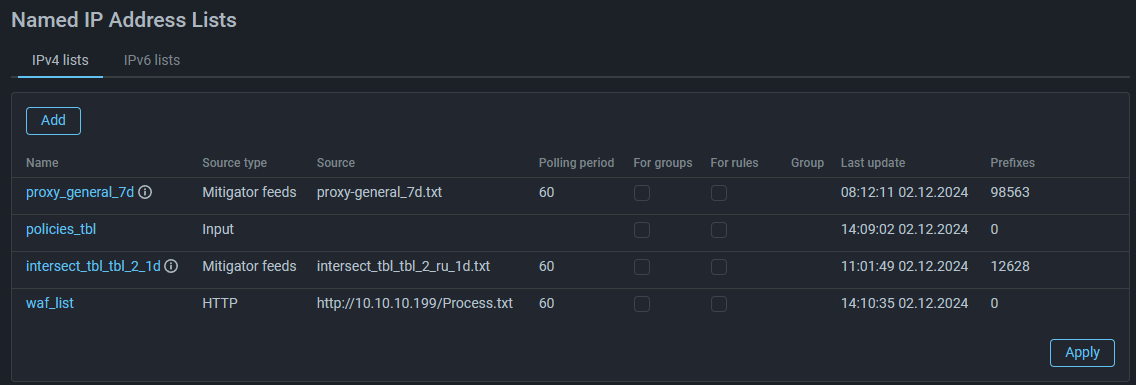Enable For rules checkbox for waf_list
The height and width of the screenshot is (385, 1136).
719,304
